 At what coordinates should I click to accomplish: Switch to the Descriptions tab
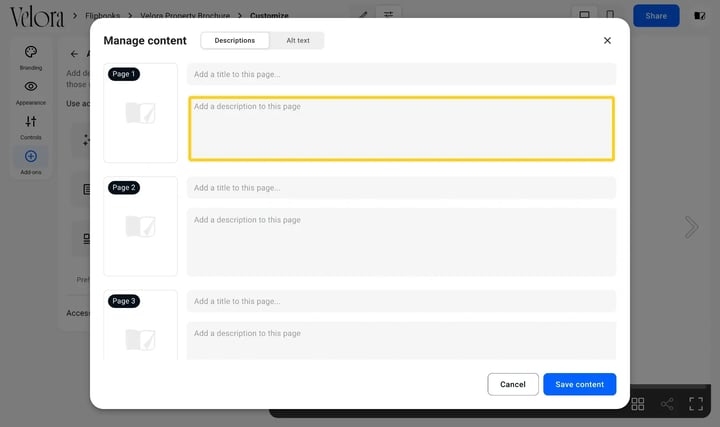[x=235, y=40]
